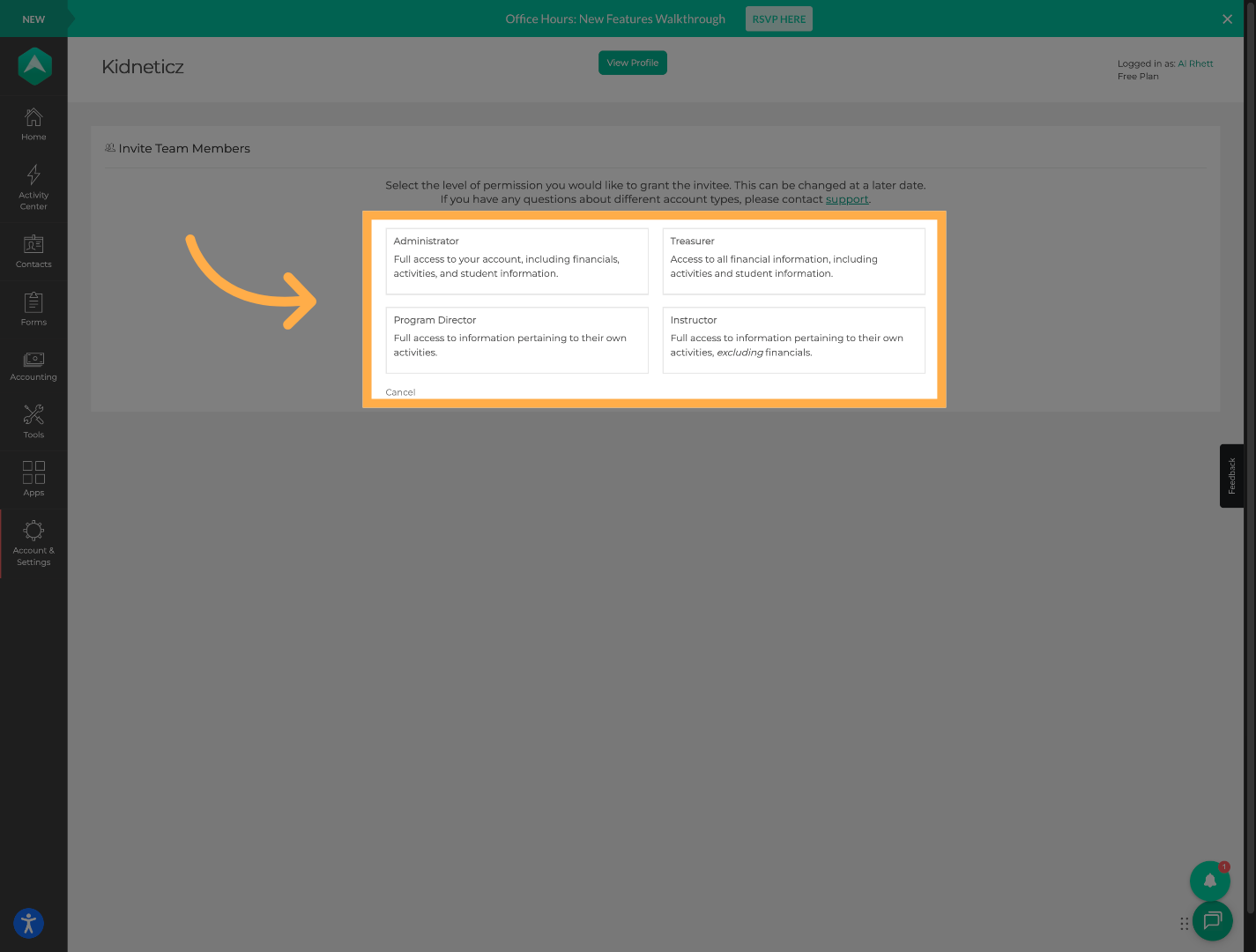This screenshot has width=1256, height=952.
Task: Click the green logo at the sidebar top
Action: 34,66
